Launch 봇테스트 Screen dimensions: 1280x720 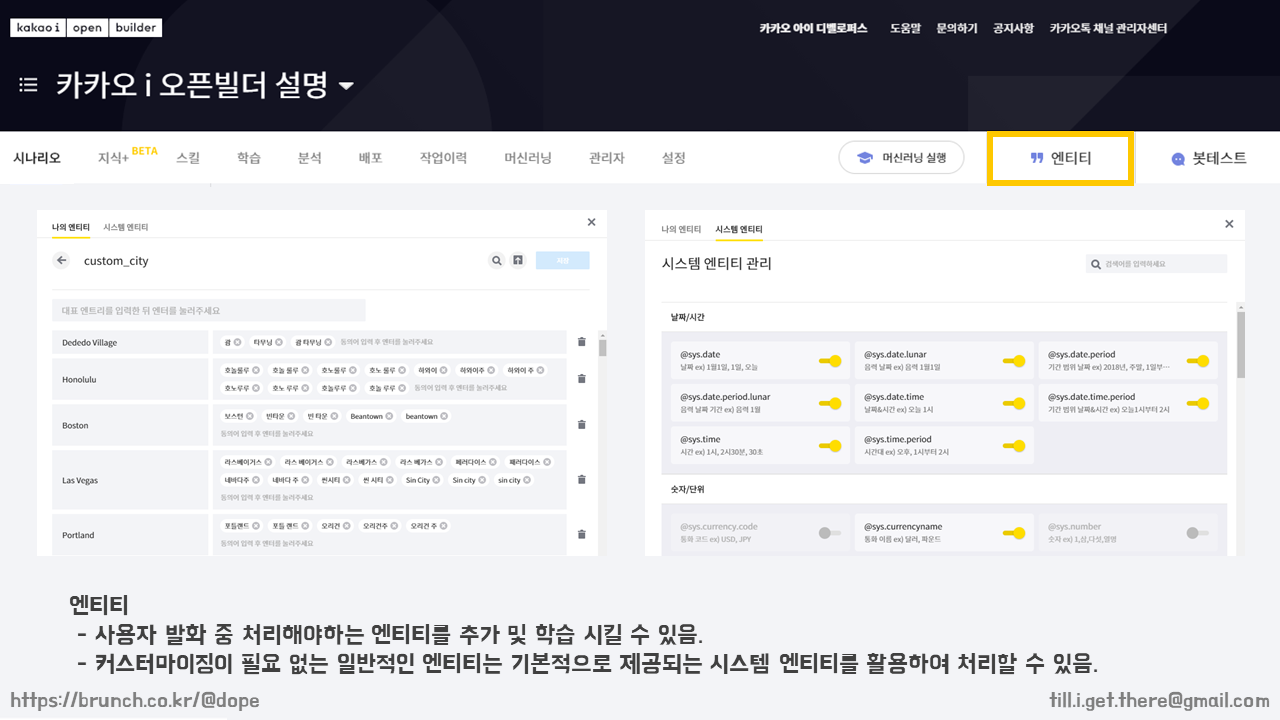pyautogui.click(x=1209, y=158)
